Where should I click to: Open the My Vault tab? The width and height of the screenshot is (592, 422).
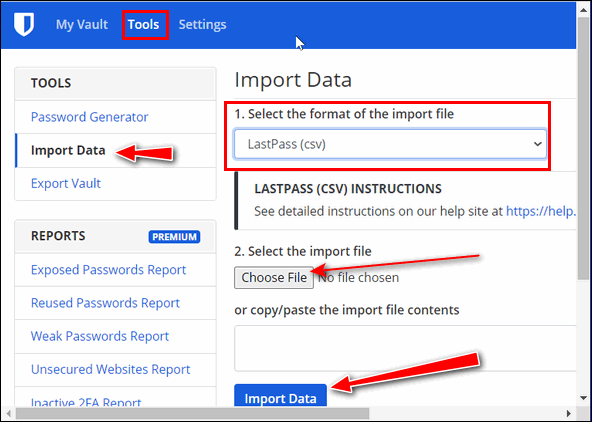tap(82, 25)
